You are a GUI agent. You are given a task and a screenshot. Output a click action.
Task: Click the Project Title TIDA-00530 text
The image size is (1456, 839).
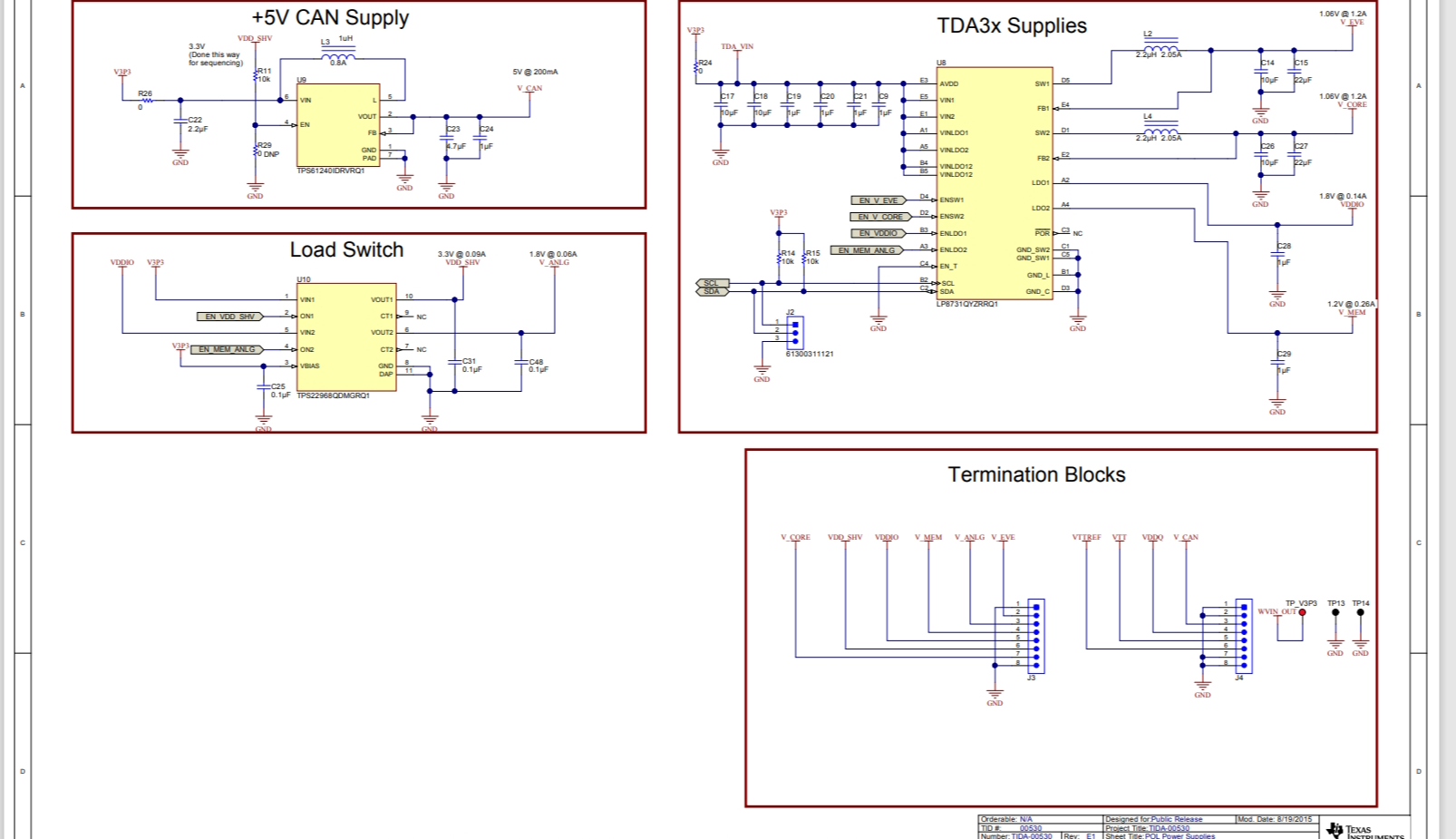[1169, 828]
